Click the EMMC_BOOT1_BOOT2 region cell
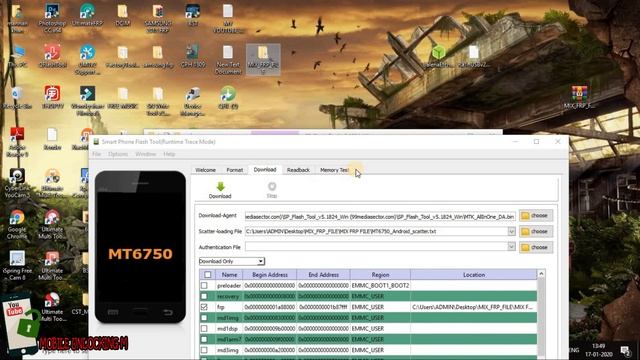640x360 pixels. coord(380,285)
